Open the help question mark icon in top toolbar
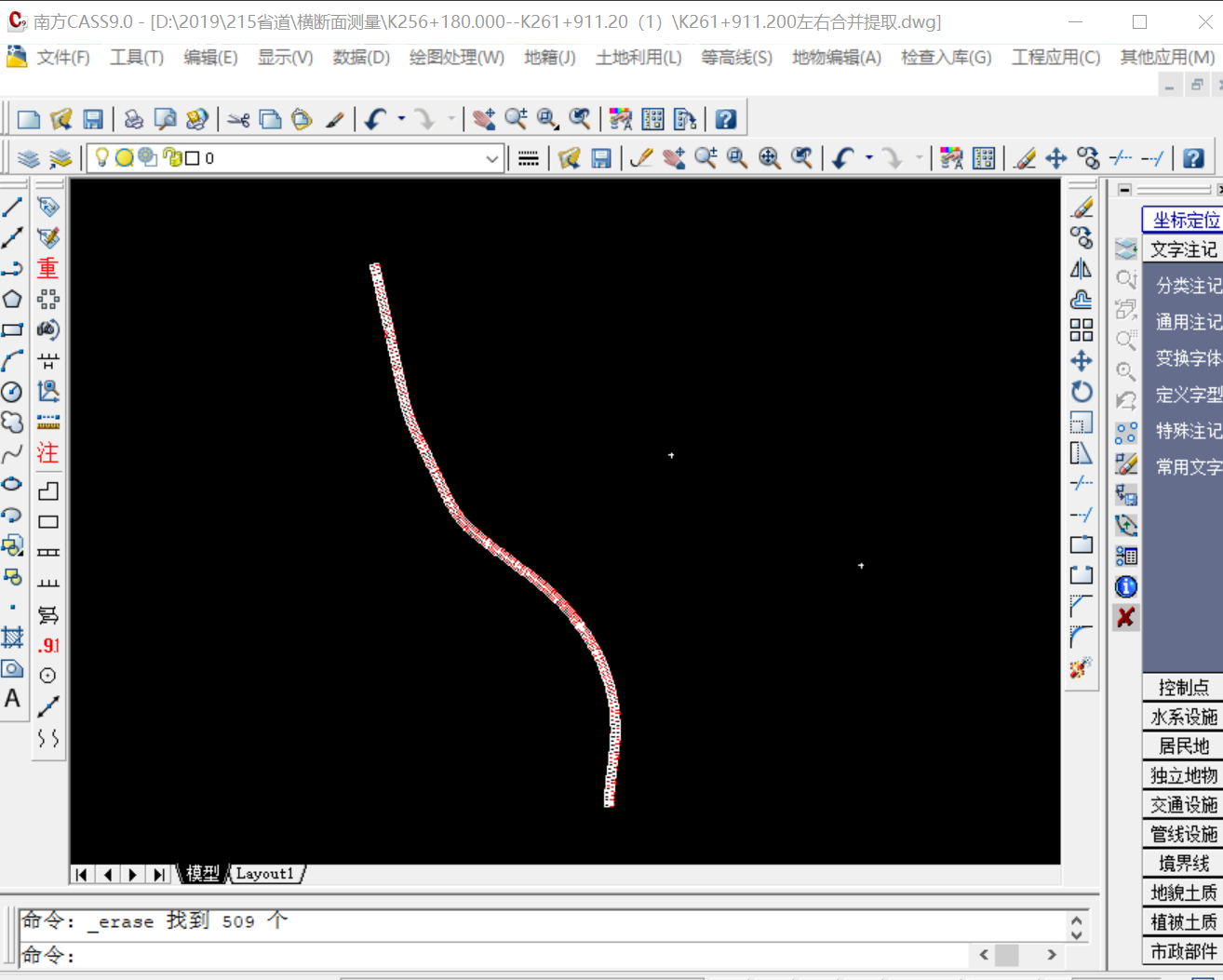The height and width of the screenshot is (980, 1223). 726,119
